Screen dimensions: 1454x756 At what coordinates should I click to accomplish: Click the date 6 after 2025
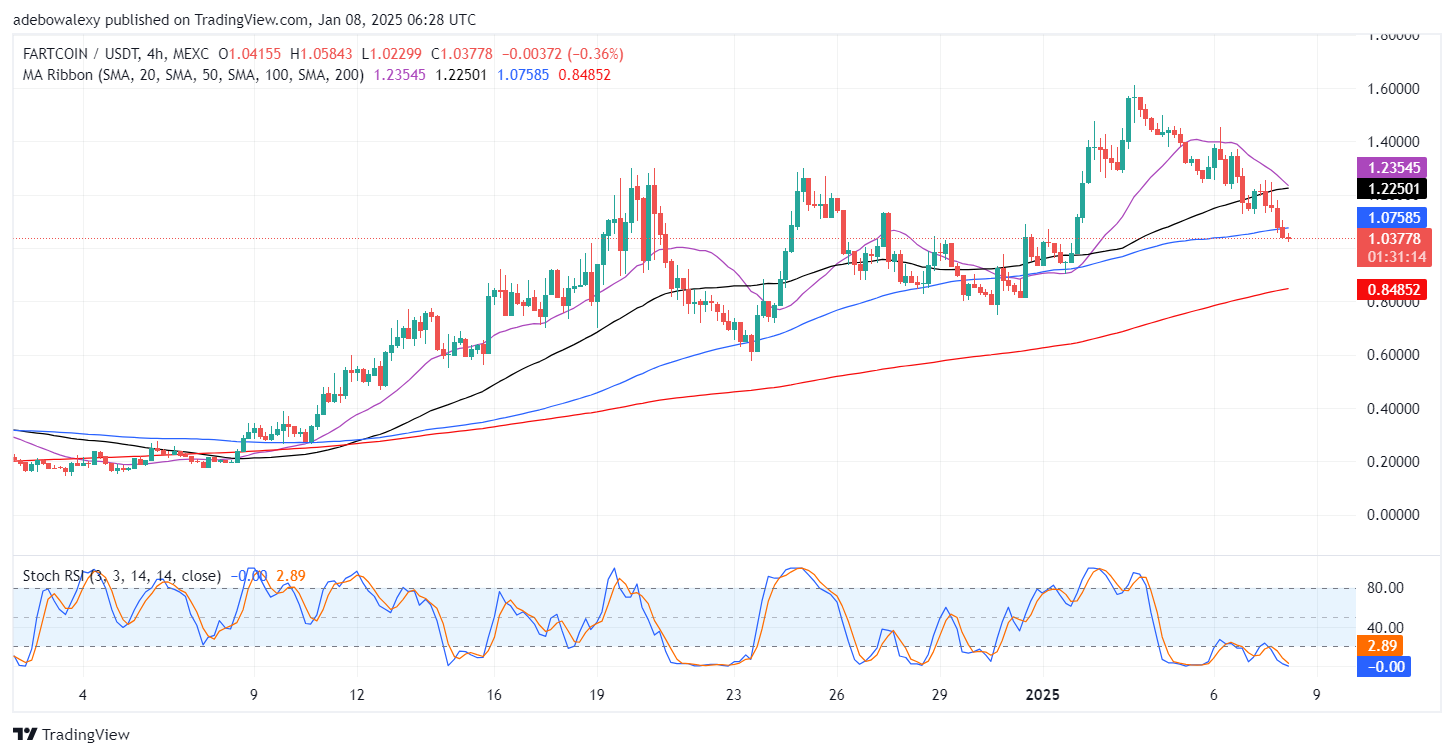tap(1213, 695)
